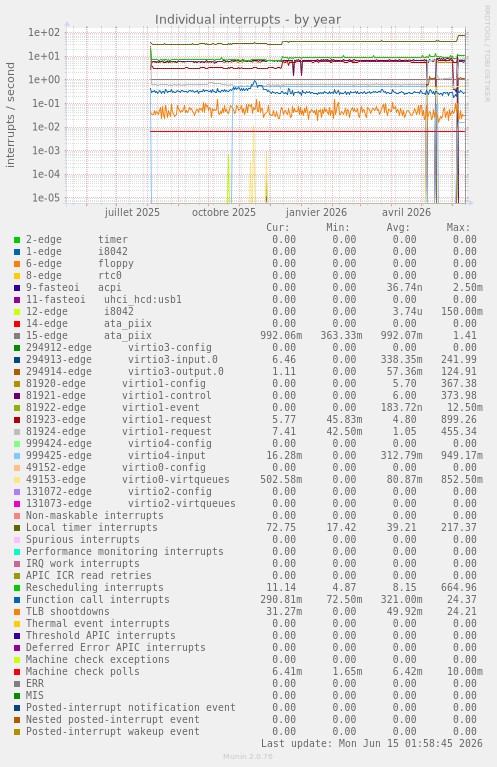Image resolution: width=497 pixels, height=767 pixels.
Task: Click the swatch for 8-edge rtc0
Action: pyautogui.click(x=17, y=276)
